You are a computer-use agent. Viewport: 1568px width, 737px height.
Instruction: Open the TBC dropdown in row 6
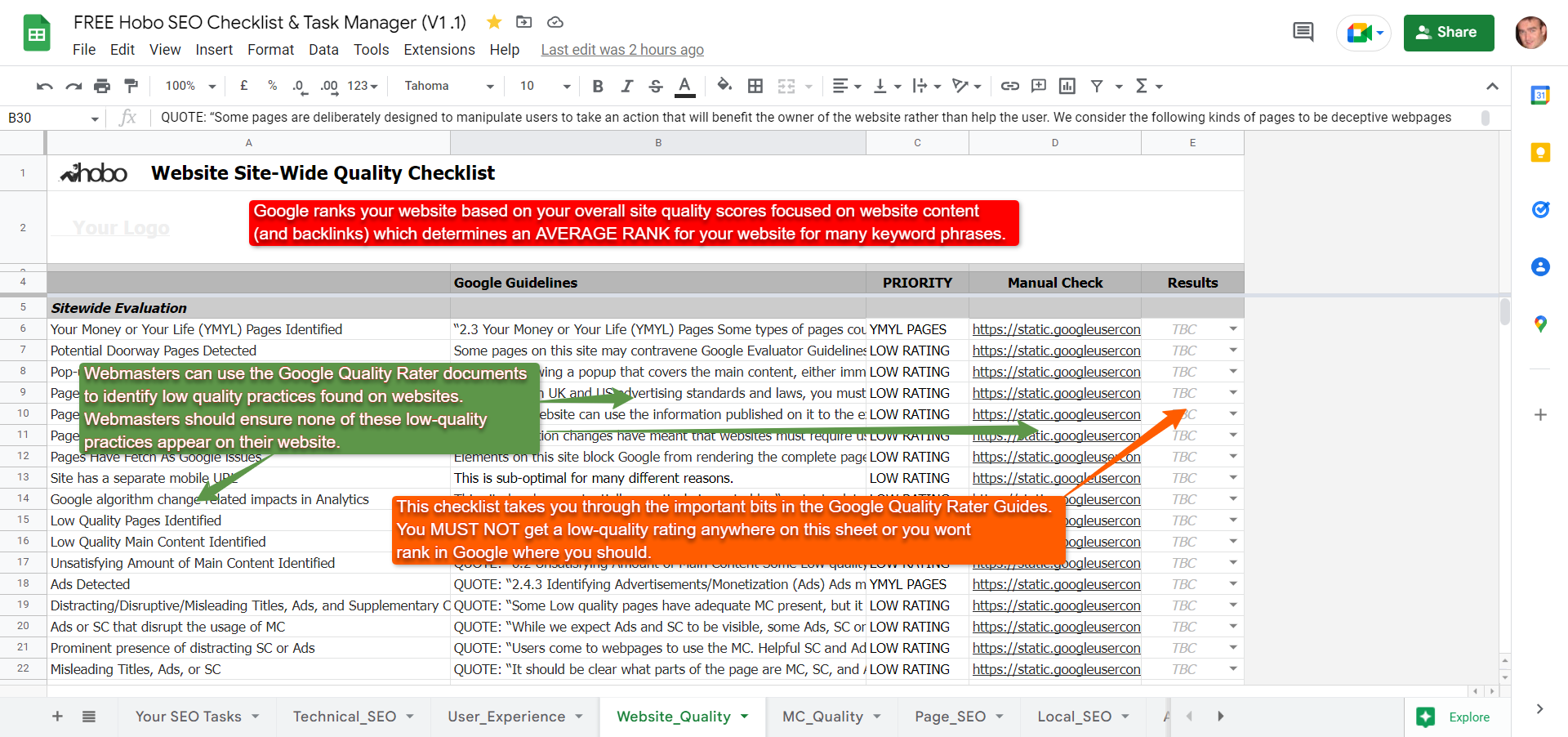pyautogui.click(x=1233, y=329)
